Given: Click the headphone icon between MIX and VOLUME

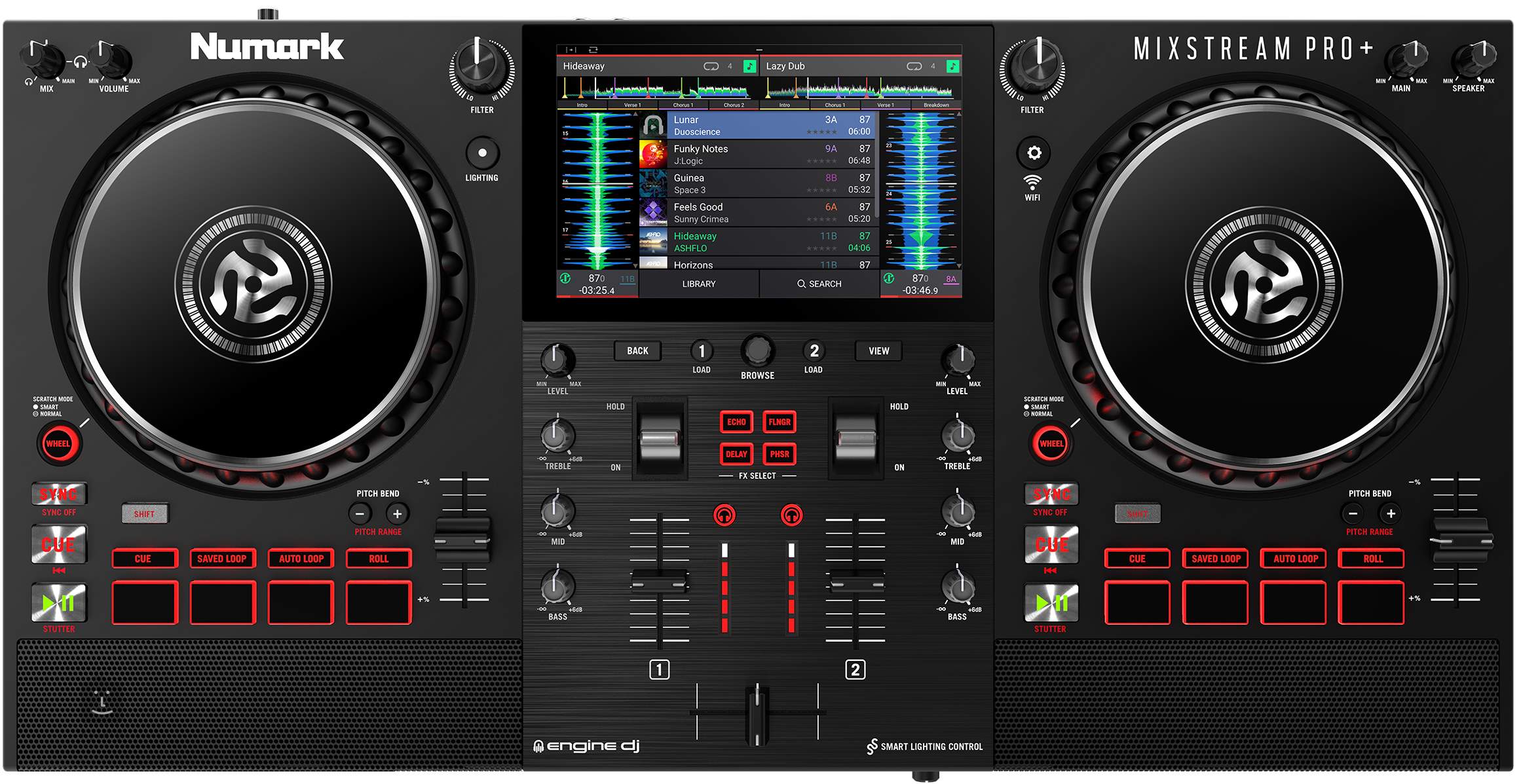Looking at the screenshot, I should pos(81,62).
